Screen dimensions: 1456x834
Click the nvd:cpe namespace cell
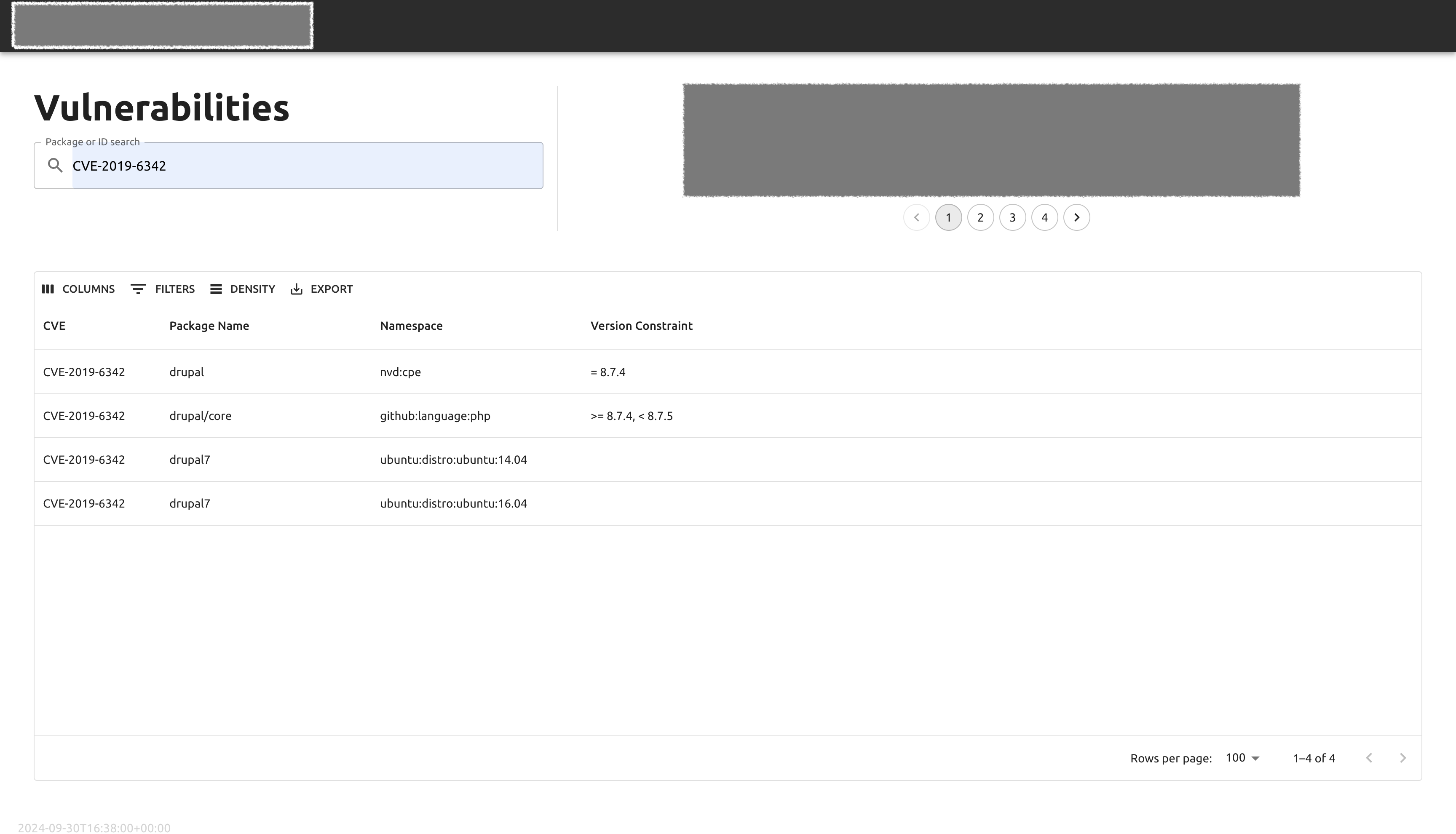400,372
